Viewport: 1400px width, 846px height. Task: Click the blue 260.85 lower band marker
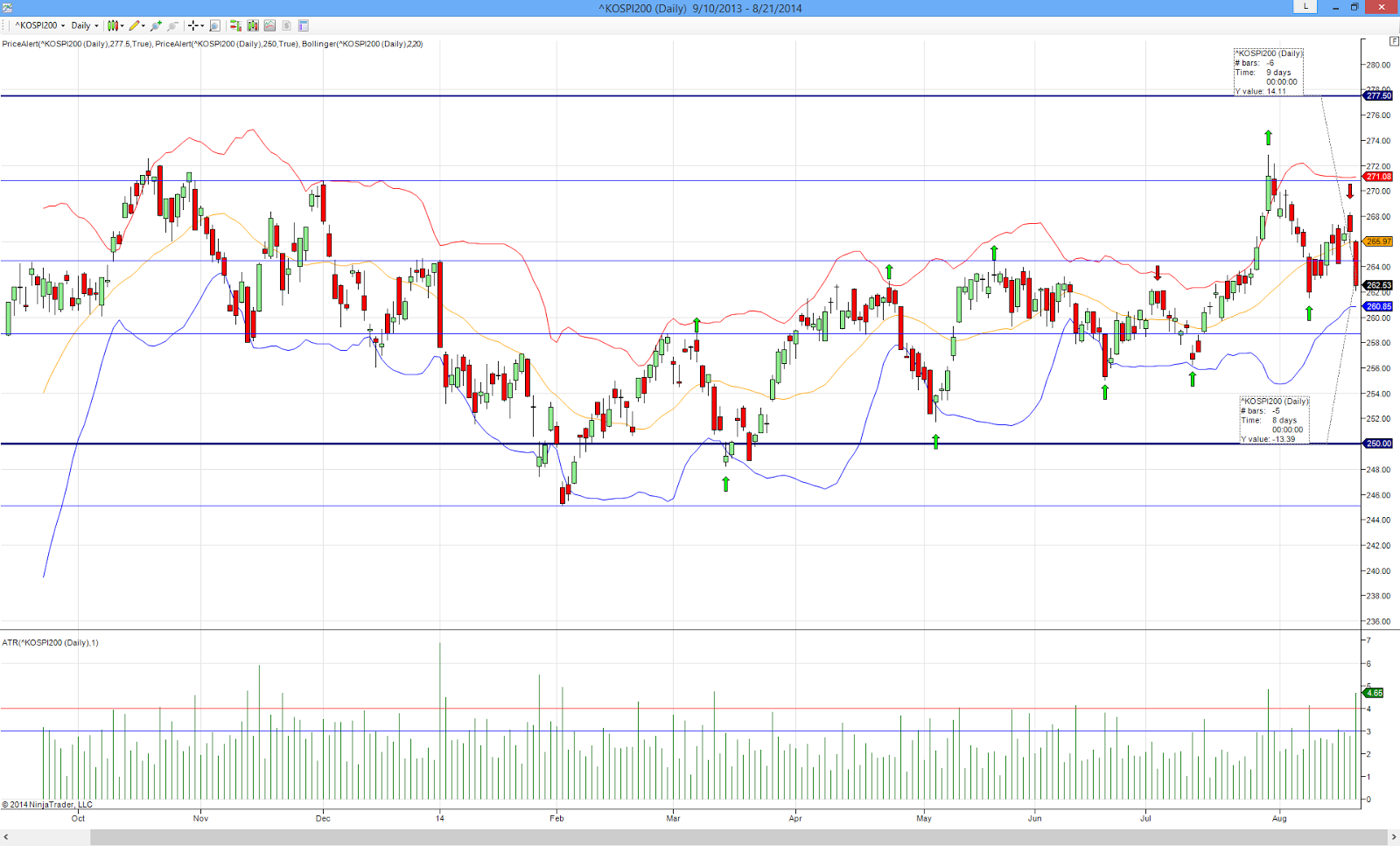click(1379, 306)
